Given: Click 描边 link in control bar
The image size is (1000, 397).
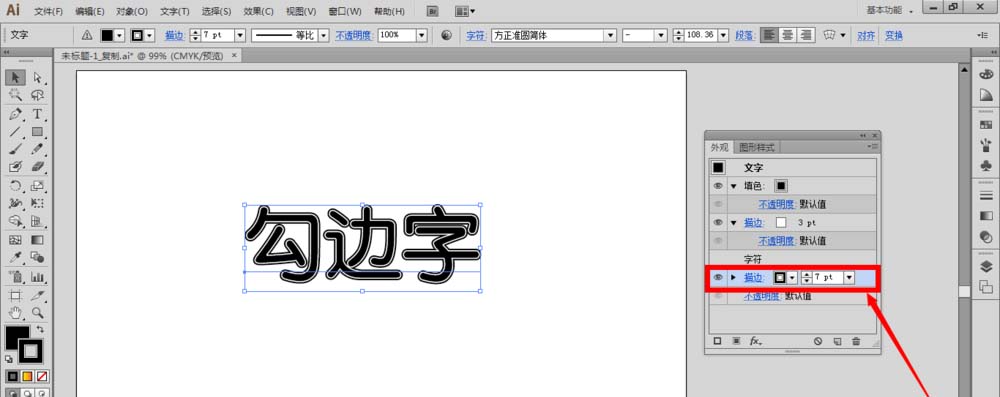Looking at the screenshot, I should [x=175, y=36].
